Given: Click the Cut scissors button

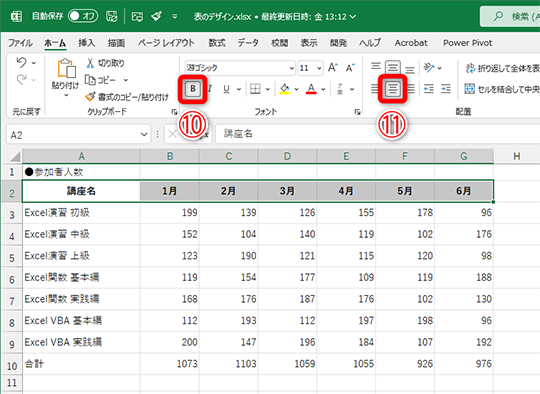Looking at the screenshot, I should click(x=105, y=63).
